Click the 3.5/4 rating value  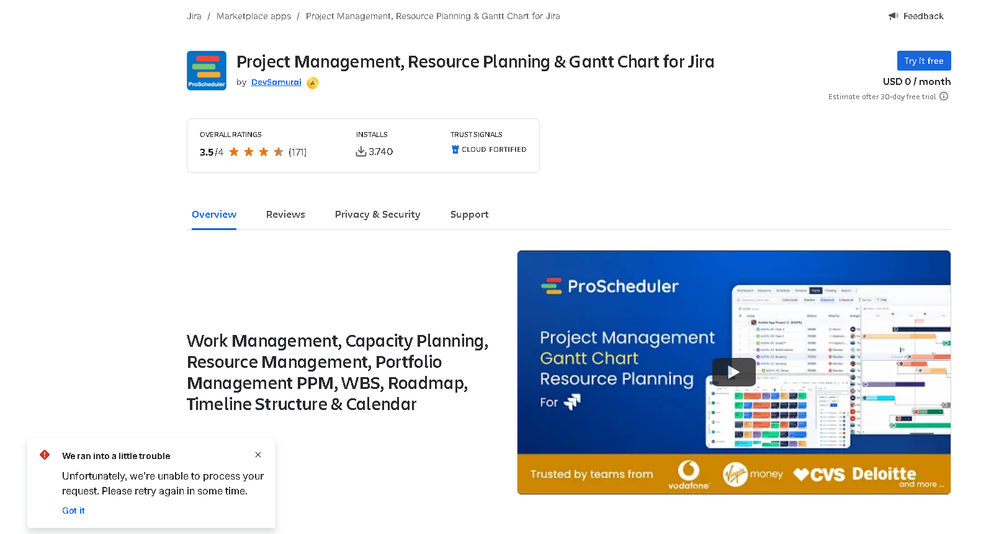(x=212, y=152)
